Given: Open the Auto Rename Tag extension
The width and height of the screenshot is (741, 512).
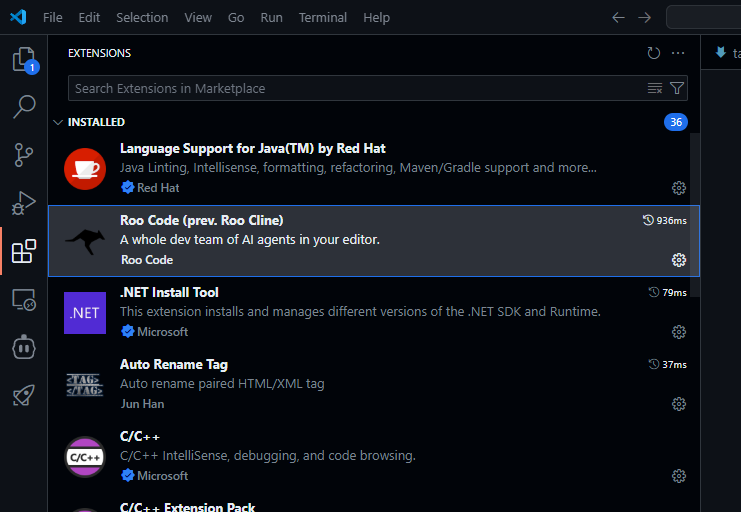Looking at the screenshot, I should tap(373, 385).
